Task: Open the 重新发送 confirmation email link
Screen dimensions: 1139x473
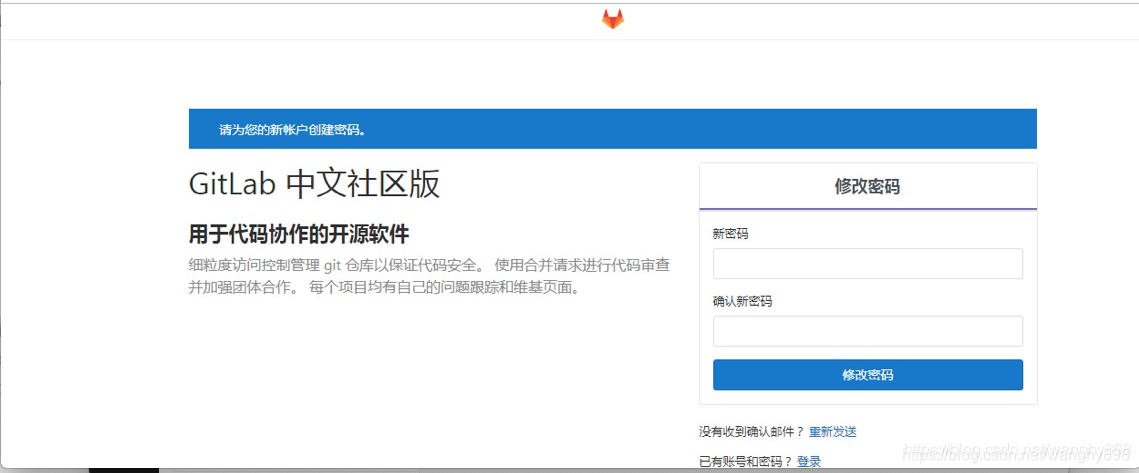Action: [832, 432]
